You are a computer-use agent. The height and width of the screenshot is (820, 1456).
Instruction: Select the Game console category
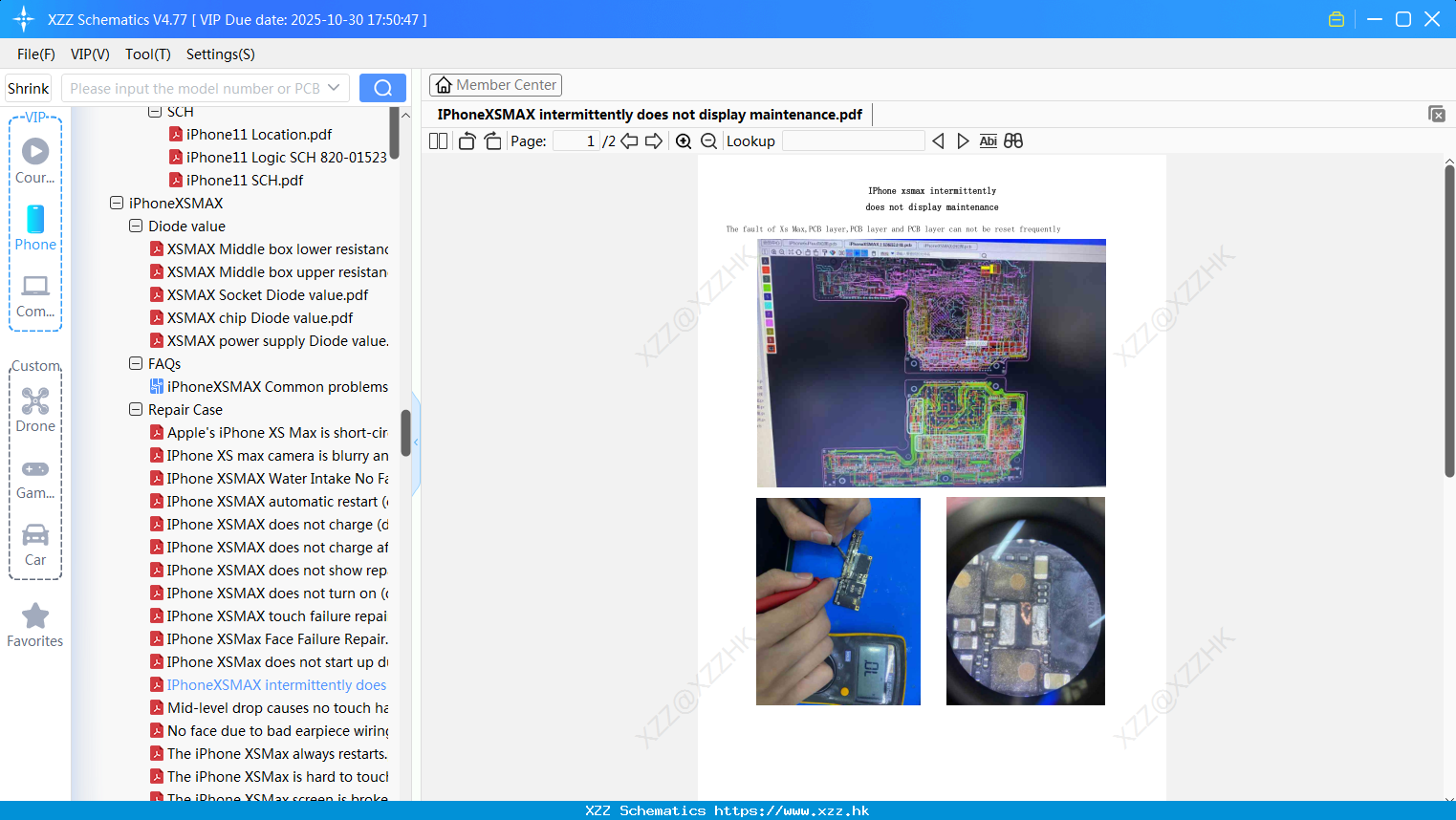click(35, 478)
